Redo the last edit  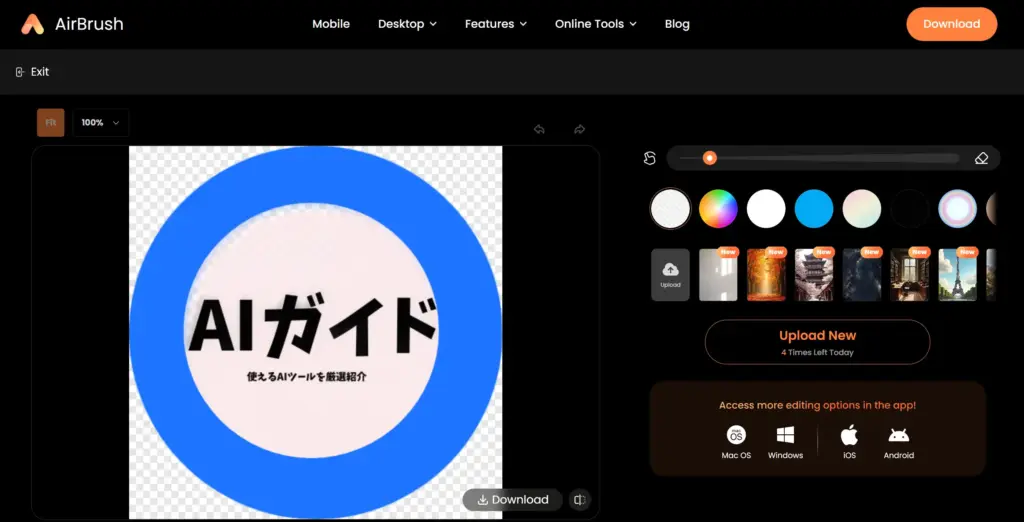click(x=579, y=129)
